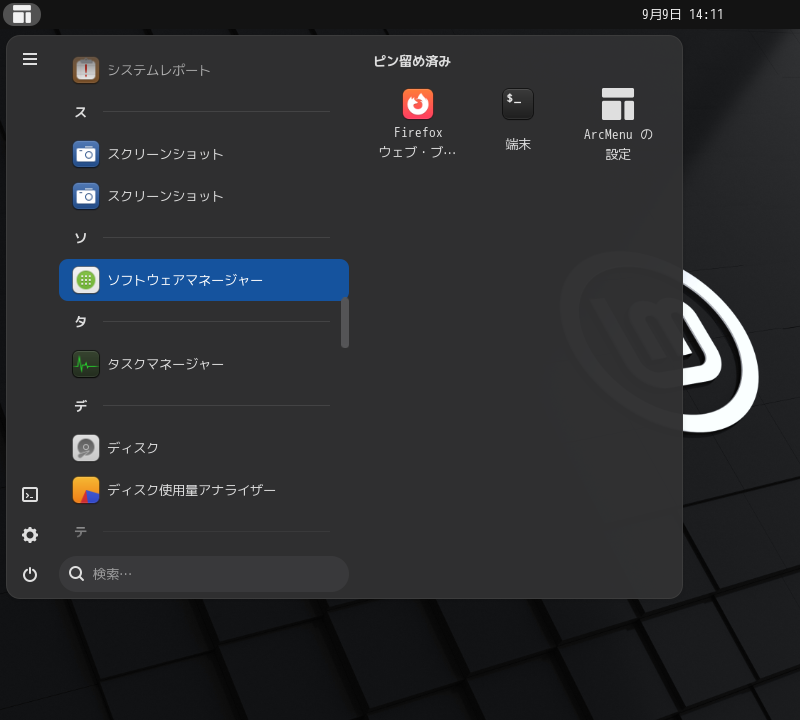Open the hamburger menu in the sidebar

[x=30, y=59]
